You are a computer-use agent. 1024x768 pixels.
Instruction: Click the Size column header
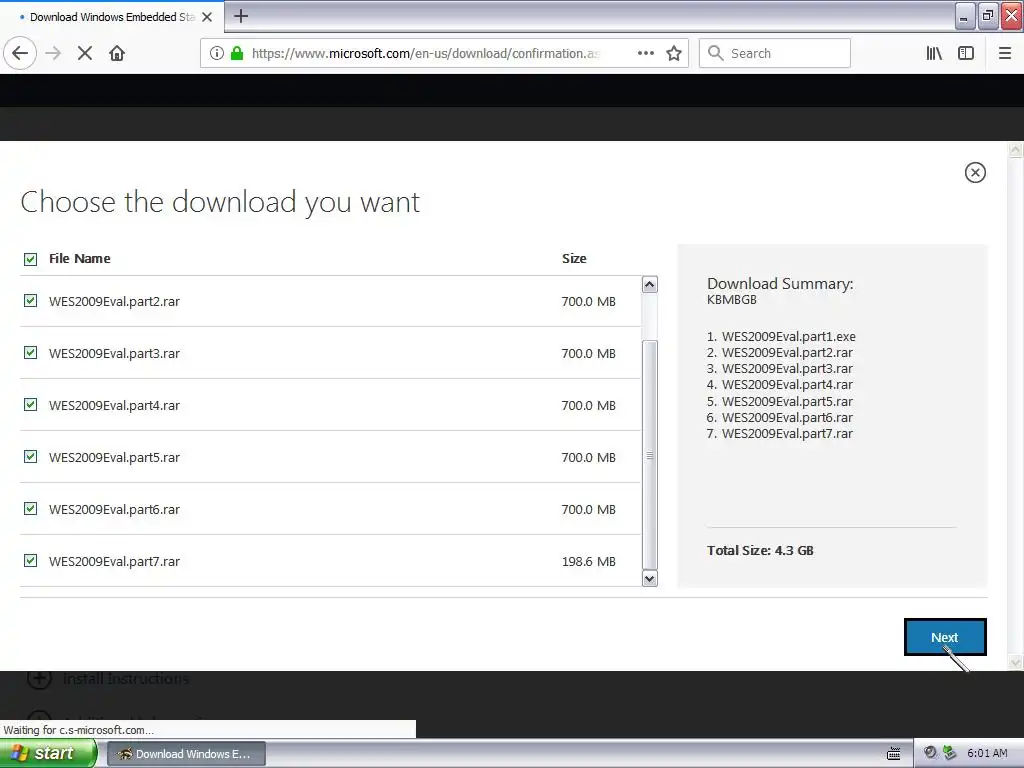(574, 258)
